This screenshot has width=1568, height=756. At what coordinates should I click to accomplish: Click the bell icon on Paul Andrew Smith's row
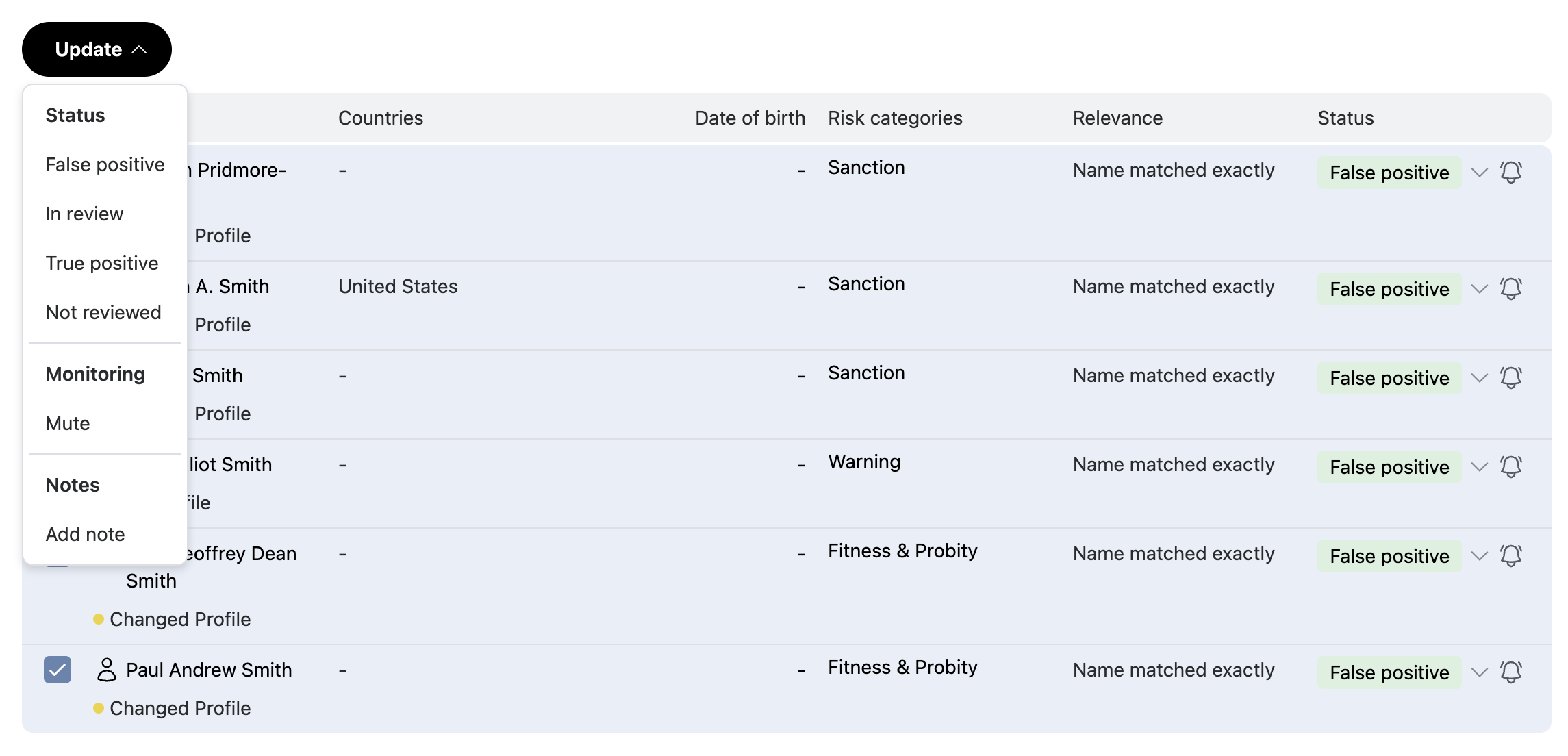coord(1512,672)
